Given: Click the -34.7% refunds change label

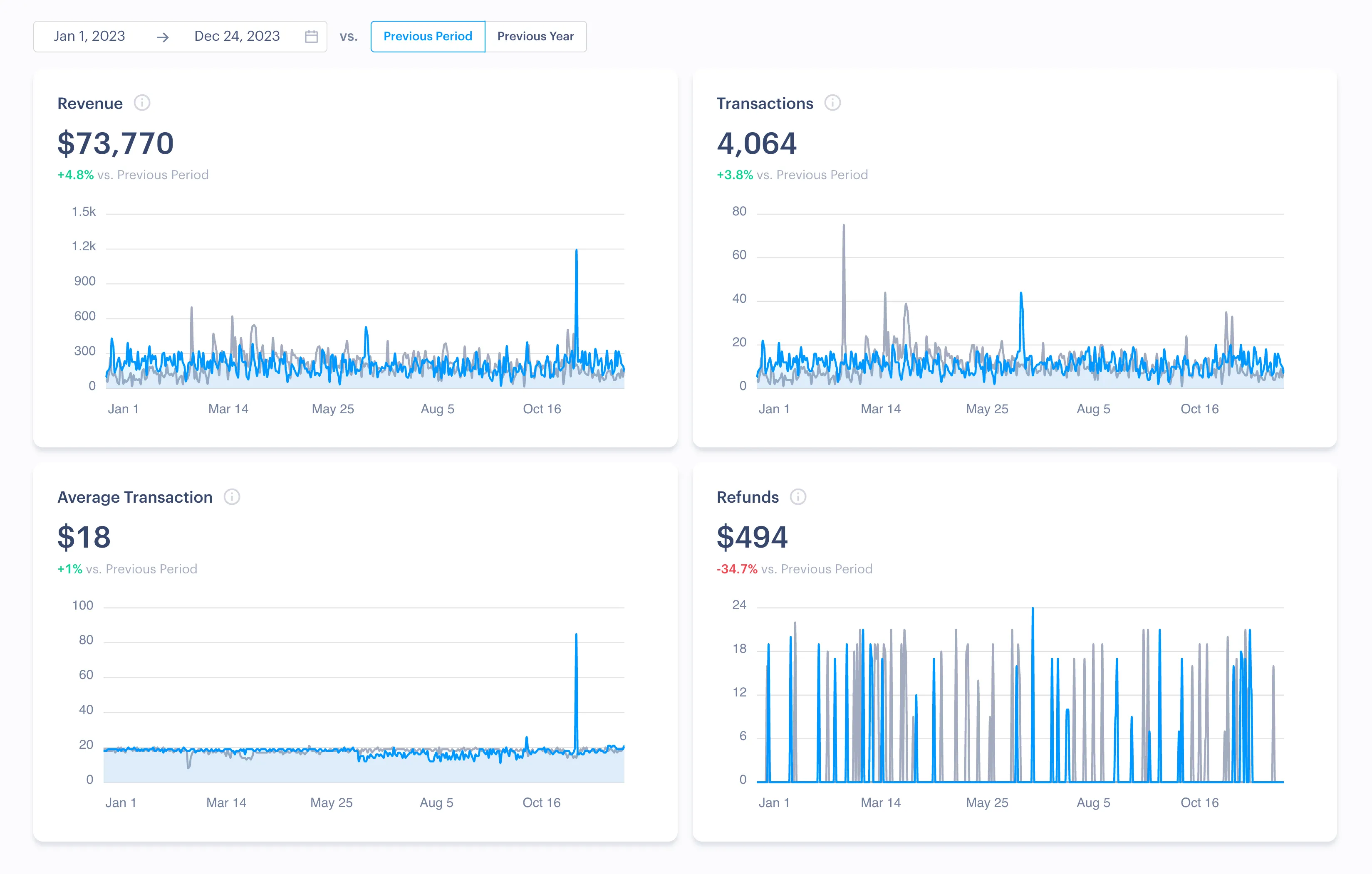Looking at the screenshot, I should coord(737,569).
